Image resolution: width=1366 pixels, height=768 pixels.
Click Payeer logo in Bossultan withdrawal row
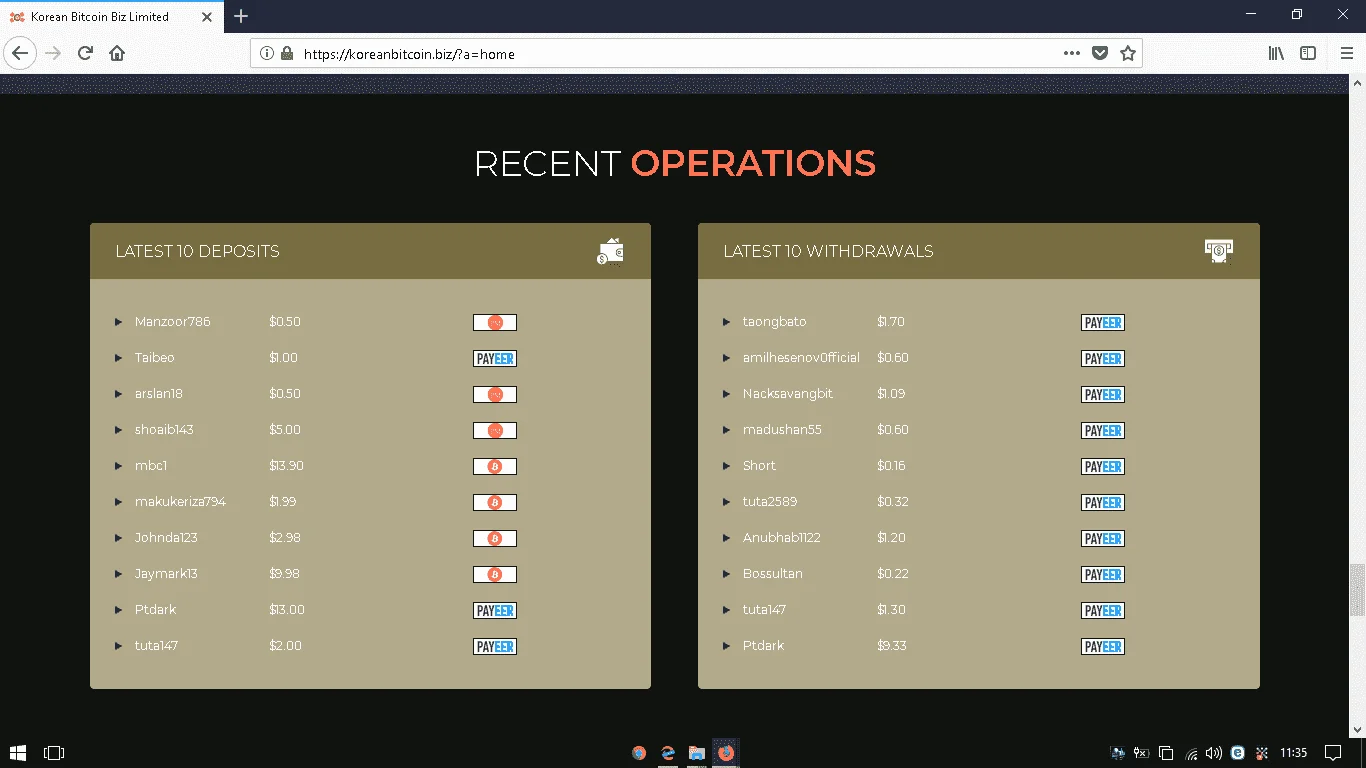[1103, 574]
